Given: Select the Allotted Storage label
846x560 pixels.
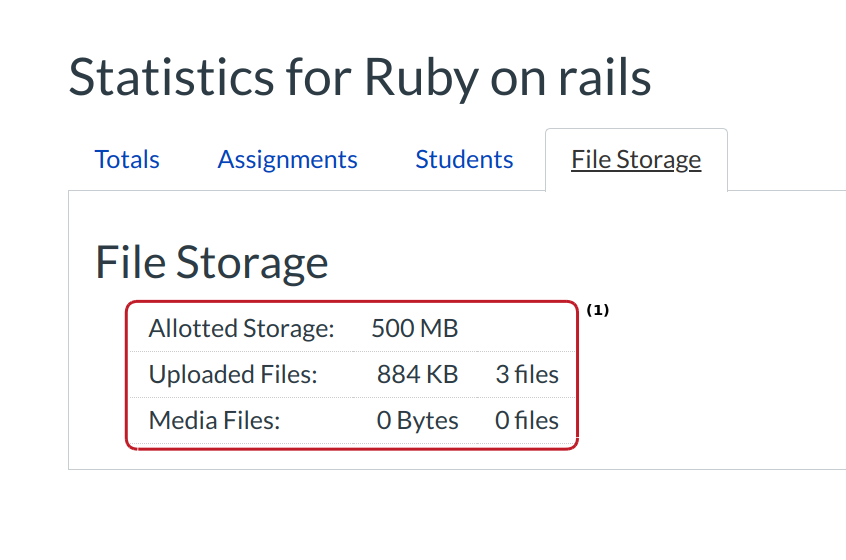Looking at the screenshot, I should pyautogui.click(x=241, y=328).
